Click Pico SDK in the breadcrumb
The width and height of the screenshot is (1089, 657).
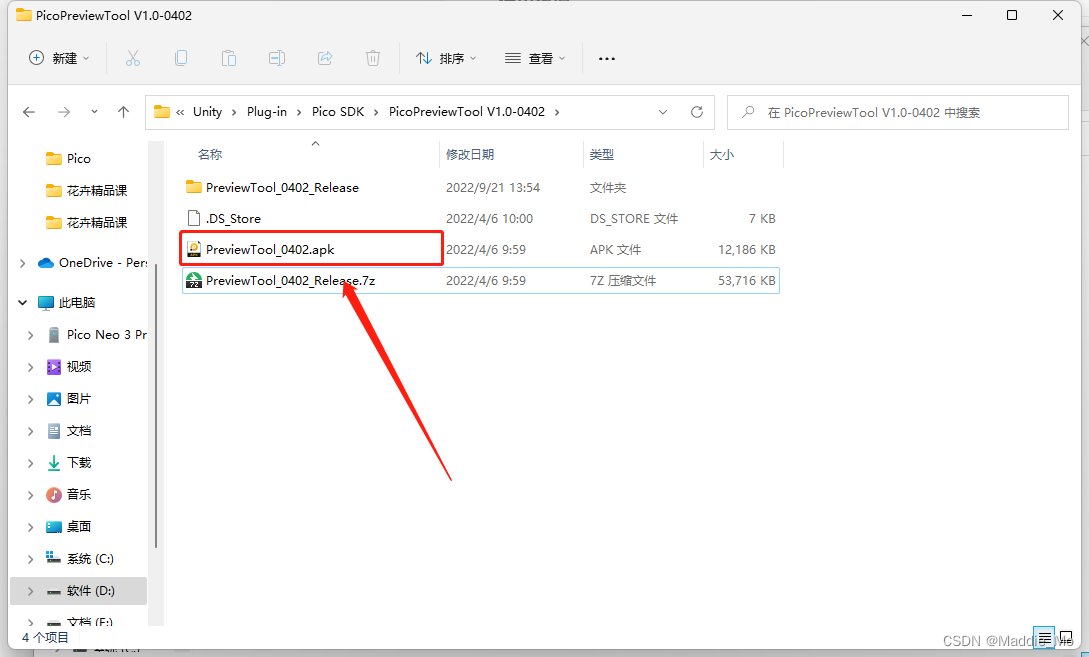[338, 112]
